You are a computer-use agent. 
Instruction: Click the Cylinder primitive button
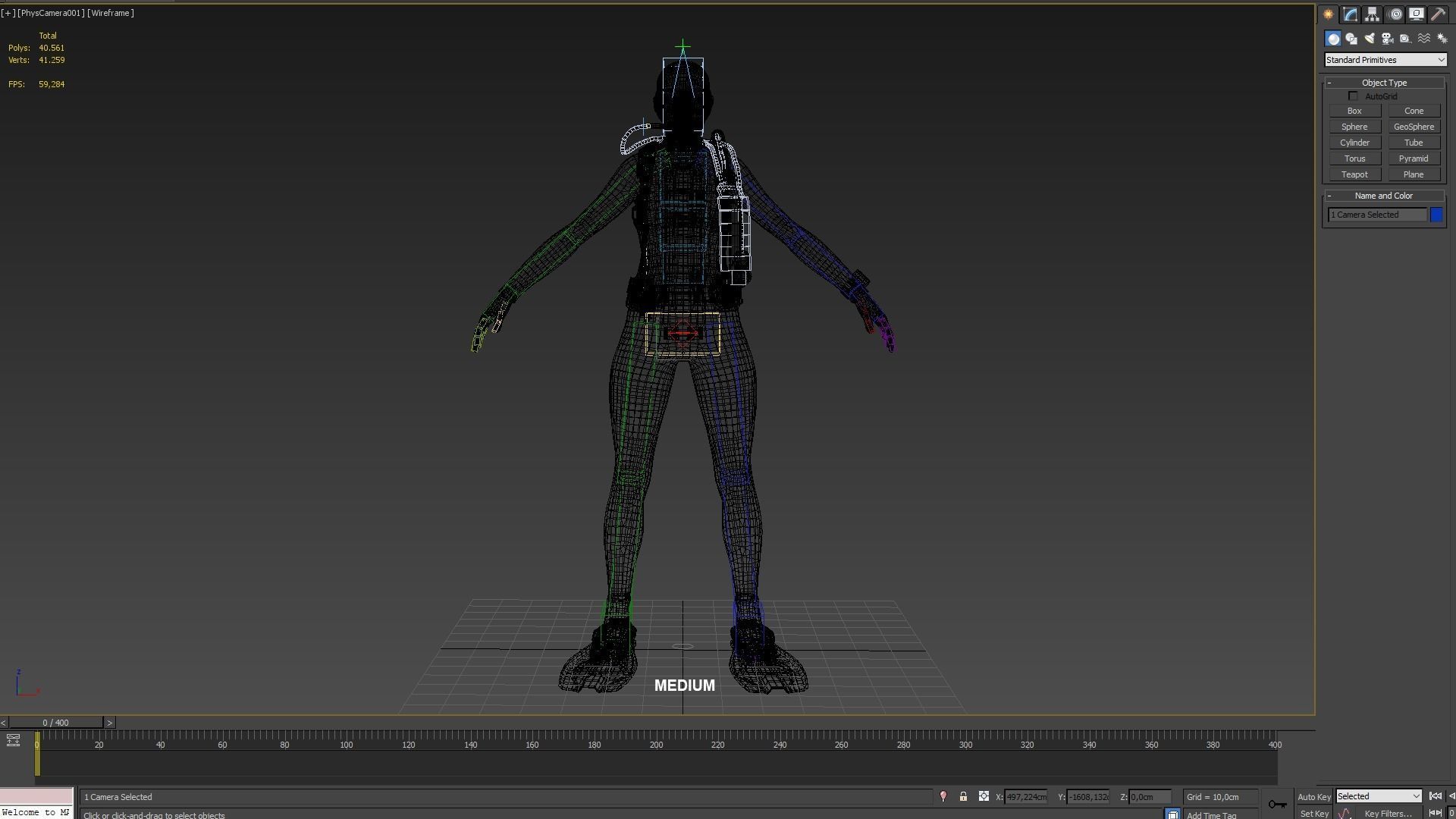(1354, 143)
